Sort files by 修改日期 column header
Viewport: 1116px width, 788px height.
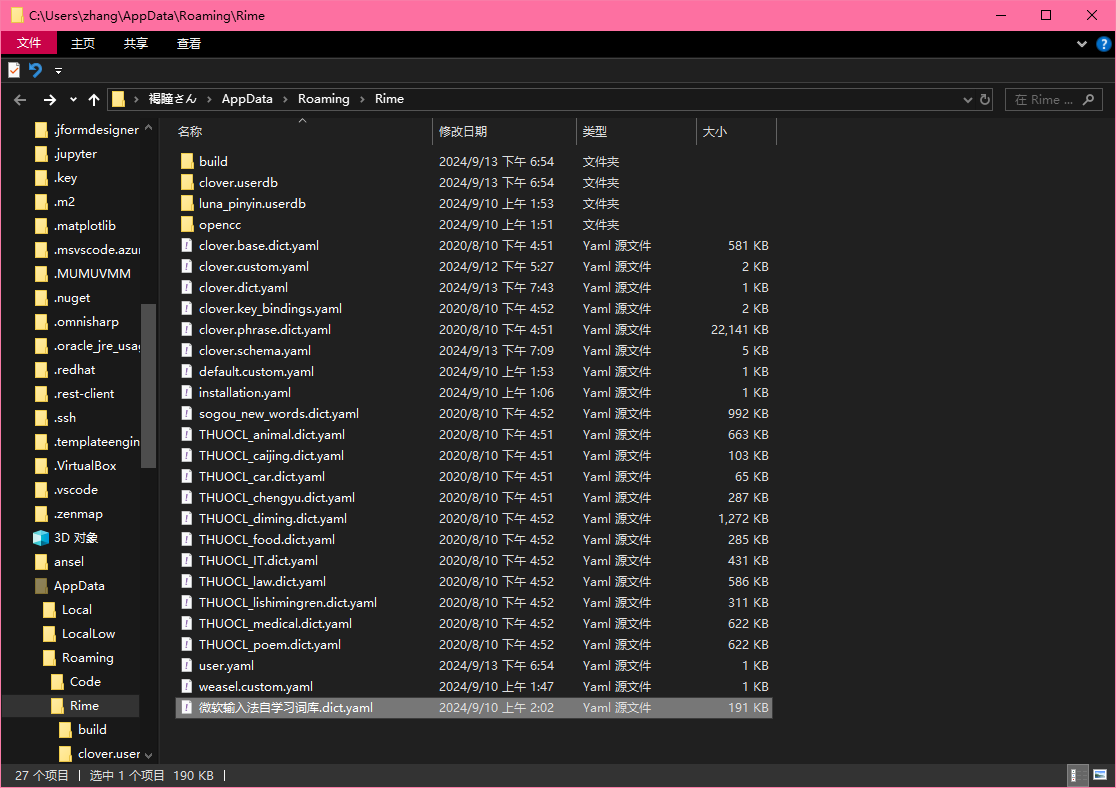tap(463, 131)
